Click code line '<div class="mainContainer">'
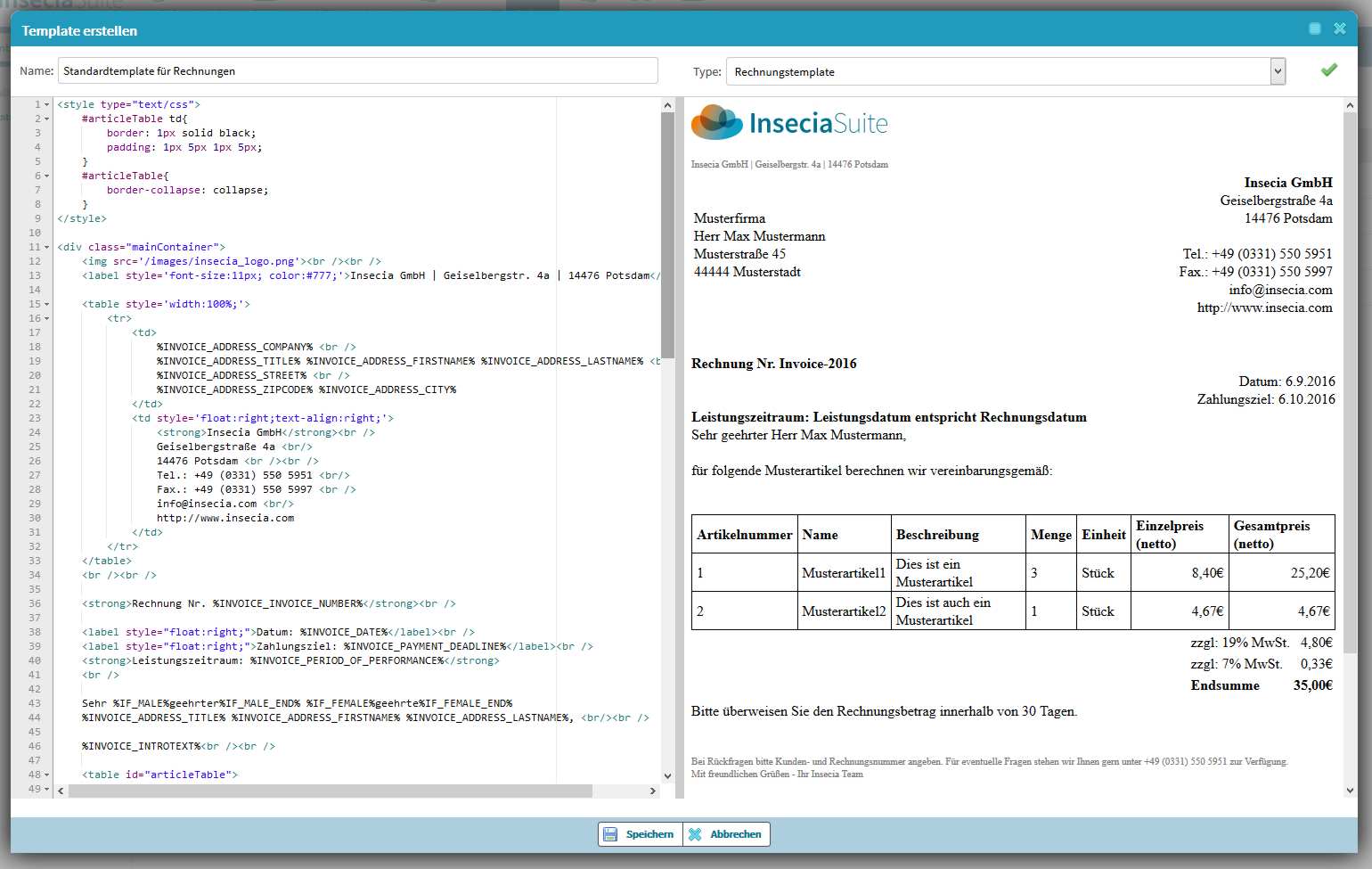Image resolution: width=1372 pixels, height=869 pixels. click(141, 247)
